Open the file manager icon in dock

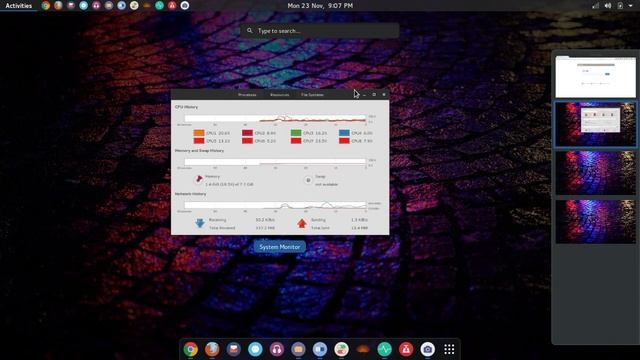point(298,349)
